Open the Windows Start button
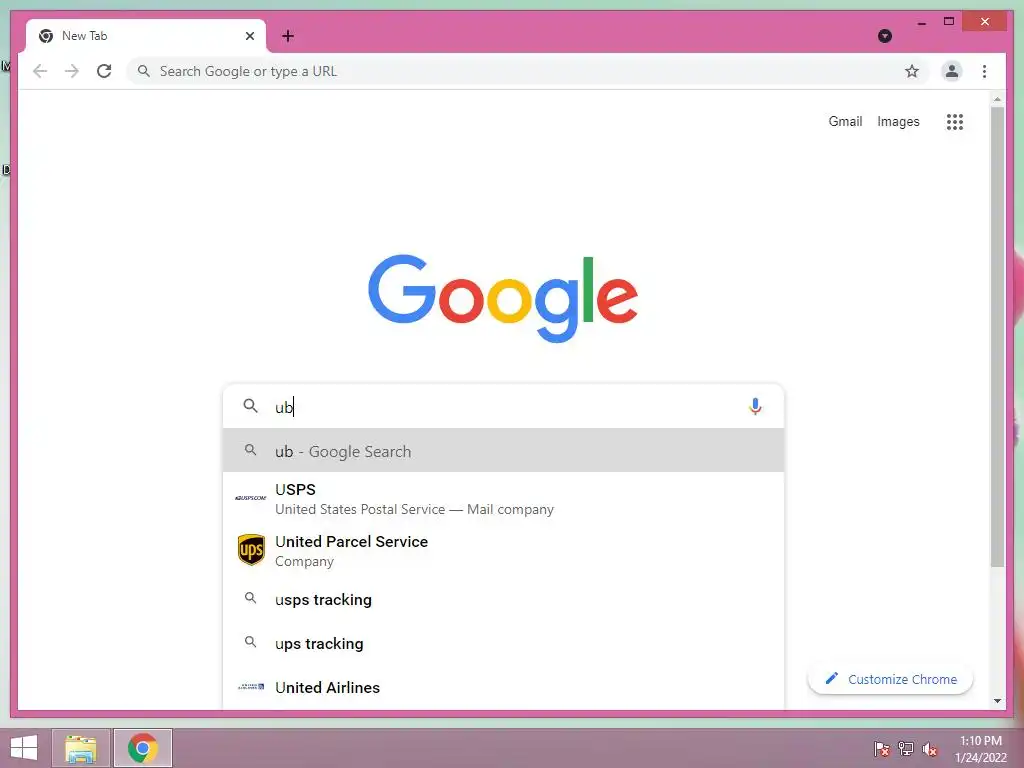The width and height of the screenshot is (1024, 768). (x=24, y=748)
